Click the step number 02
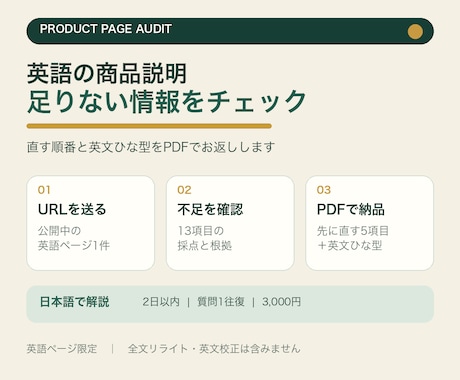 [x=184, y=190]
